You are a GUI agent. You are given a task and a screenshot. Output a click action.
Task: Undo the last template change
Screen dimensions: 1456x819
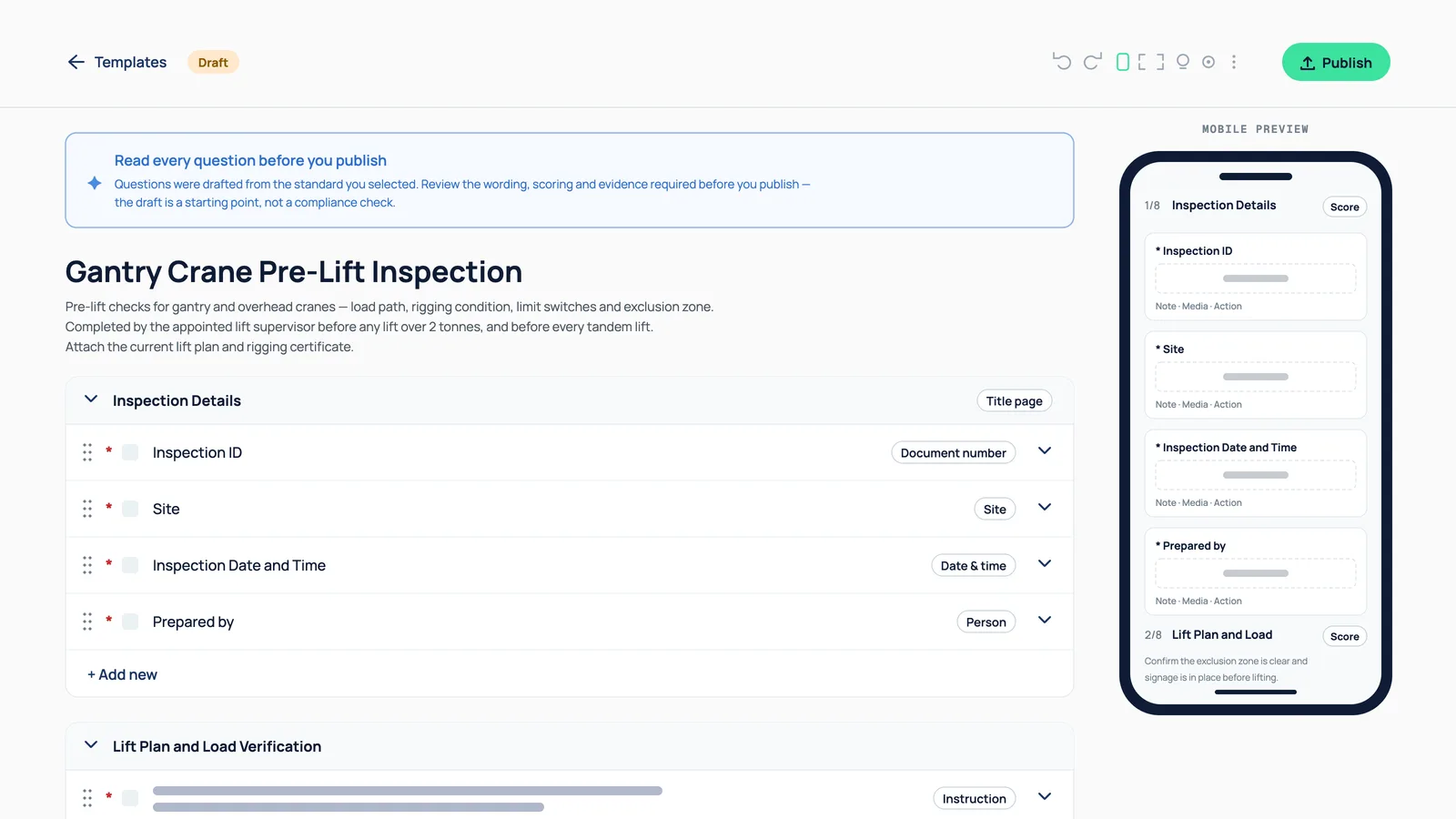point(1062,62)
